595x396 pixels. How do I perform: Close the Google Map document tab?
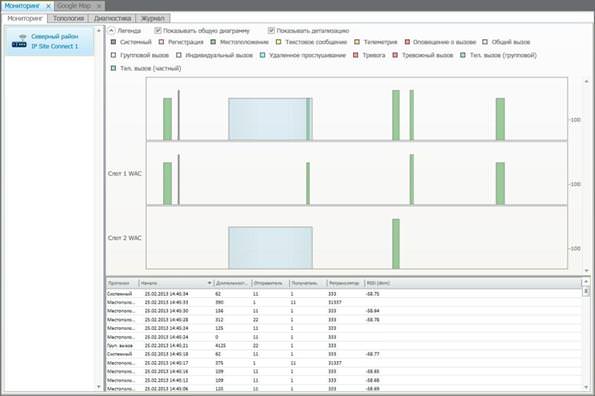[x=99, y=6]
